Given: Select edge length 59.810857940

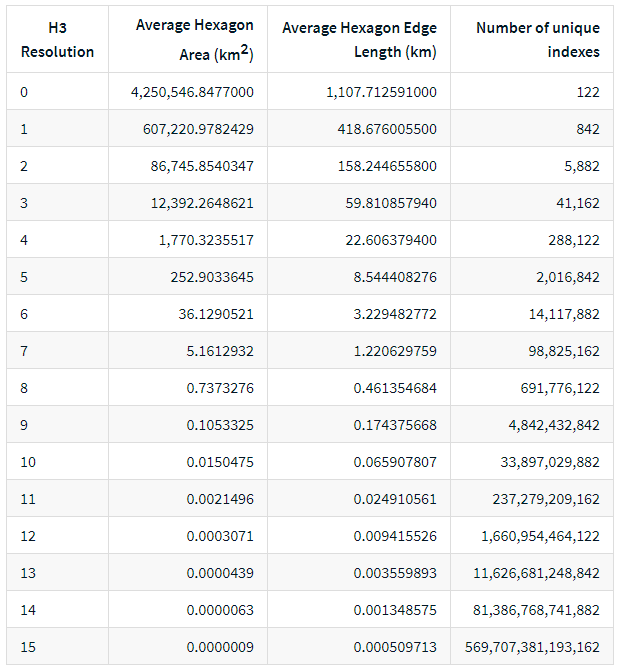Looking at the screenshot, I should 391,203.
